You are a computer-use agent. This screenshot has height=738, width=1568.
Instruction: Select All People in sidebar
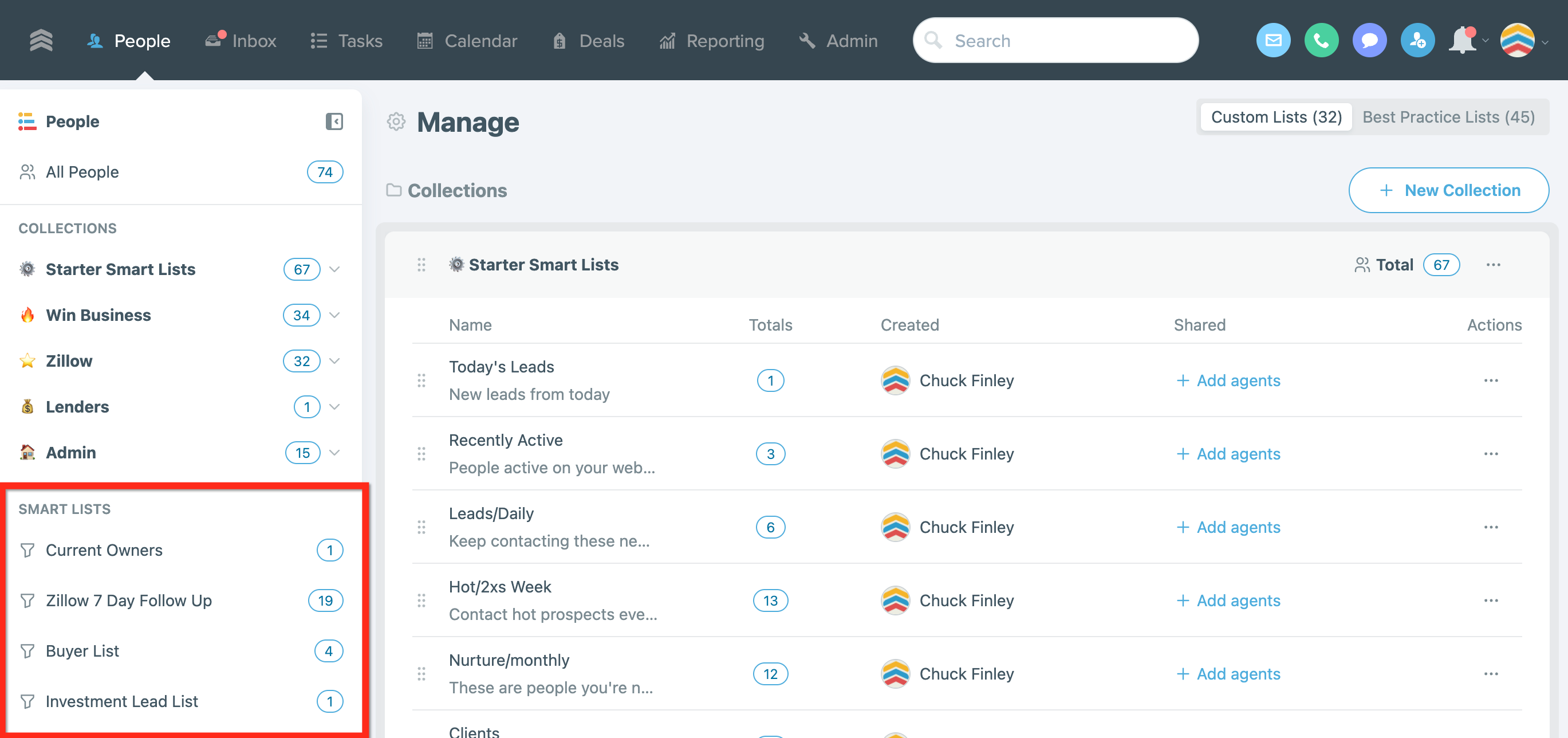pos(181,172)
